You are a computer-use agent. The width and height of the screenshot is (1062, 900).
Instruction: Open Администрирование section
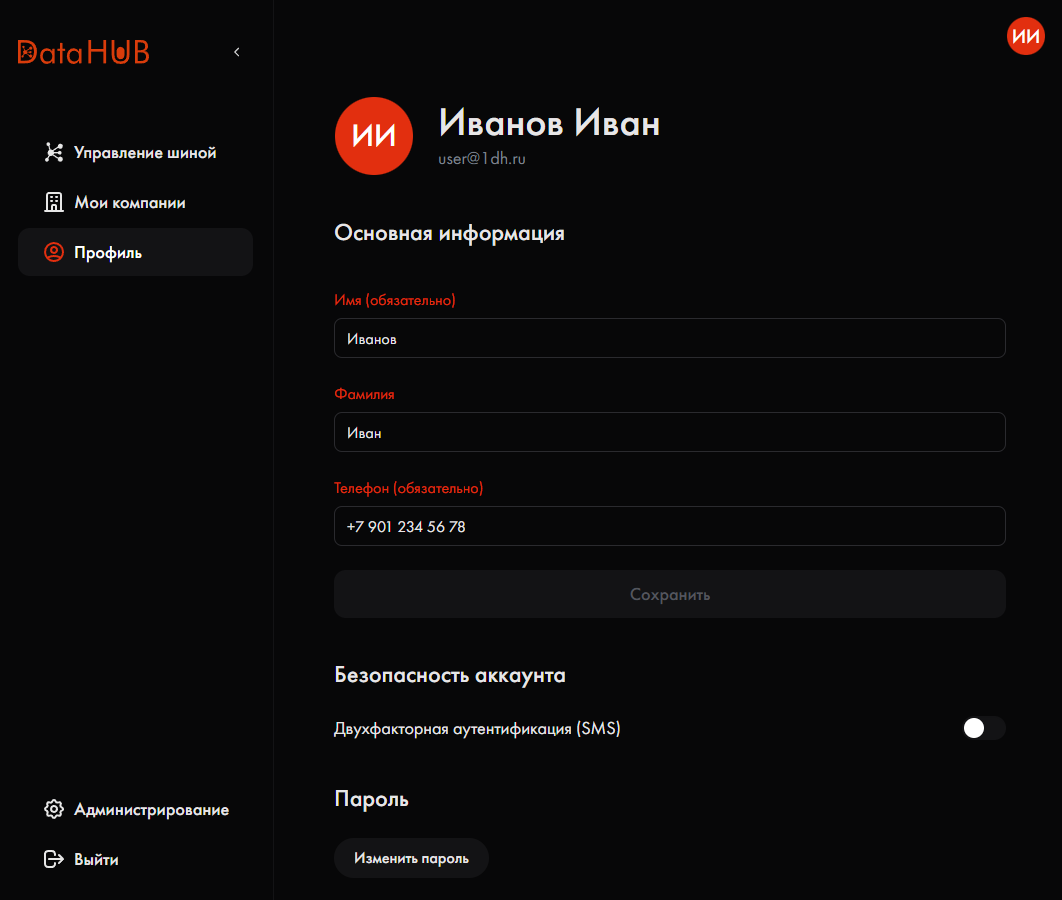click(135, 809)
